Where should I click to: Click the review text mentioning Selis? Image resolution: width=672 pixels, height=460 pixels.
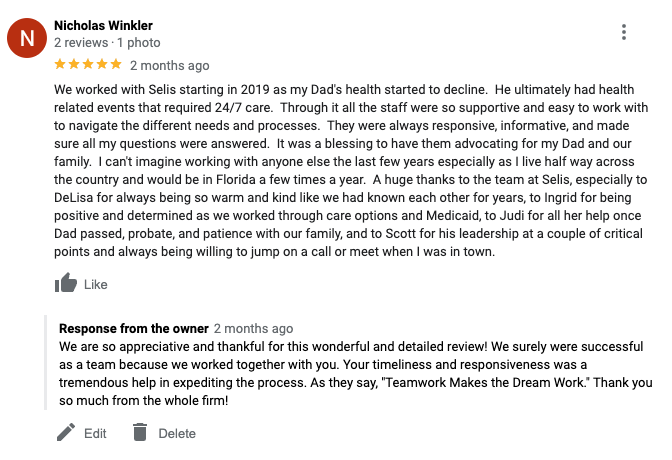pyautogui.click(x=351, y=170)
